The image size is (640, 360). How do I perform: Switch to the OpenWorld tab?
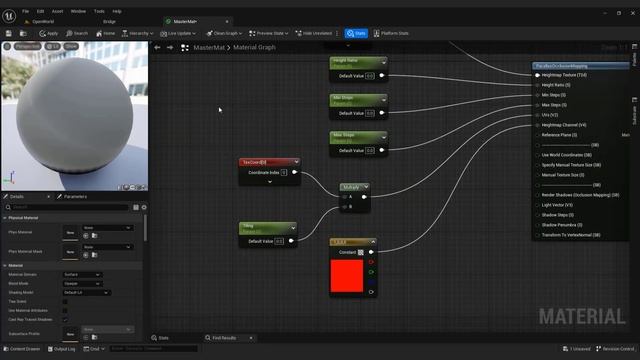42,22
